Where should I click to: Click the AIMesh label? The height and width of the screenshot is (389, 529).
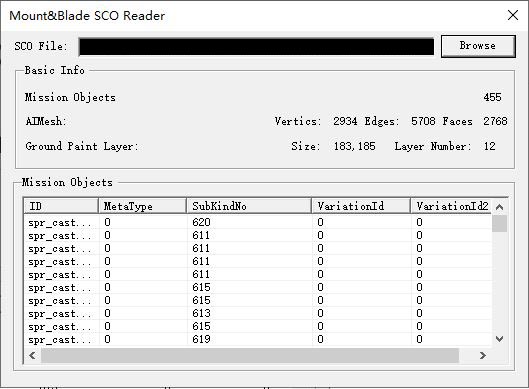46,121
